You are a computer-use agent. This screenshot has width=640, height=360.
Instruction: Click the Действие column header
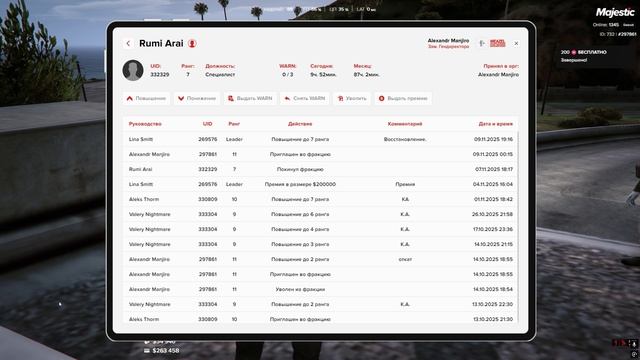tap(300, 124)
